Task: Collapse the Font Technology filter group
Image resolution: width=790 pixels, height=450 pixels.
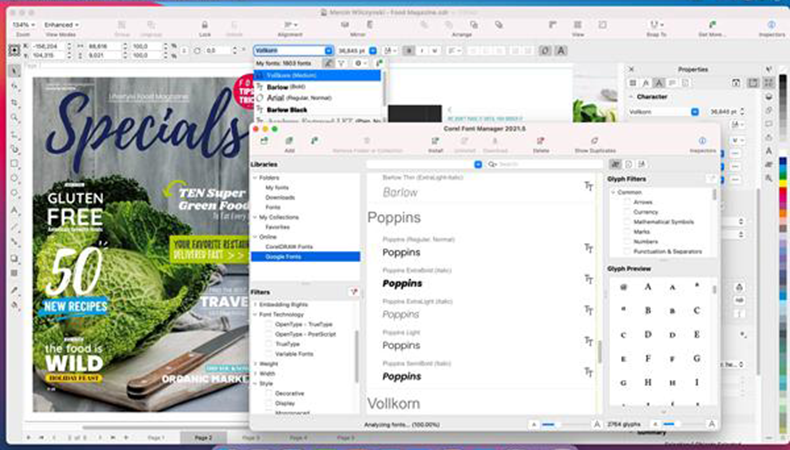Action: [x=255, y=314]
